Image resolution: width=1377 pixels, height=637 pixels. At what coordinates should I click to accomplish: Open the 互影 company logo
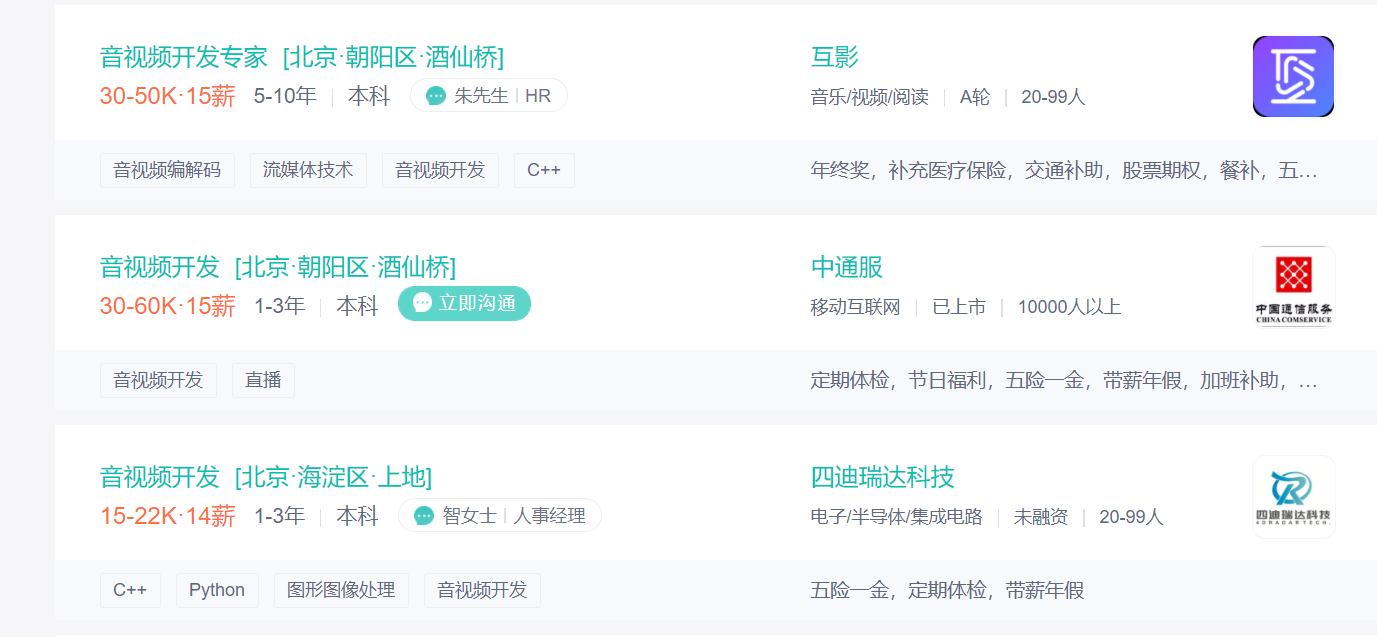(x=1293, y=77)
